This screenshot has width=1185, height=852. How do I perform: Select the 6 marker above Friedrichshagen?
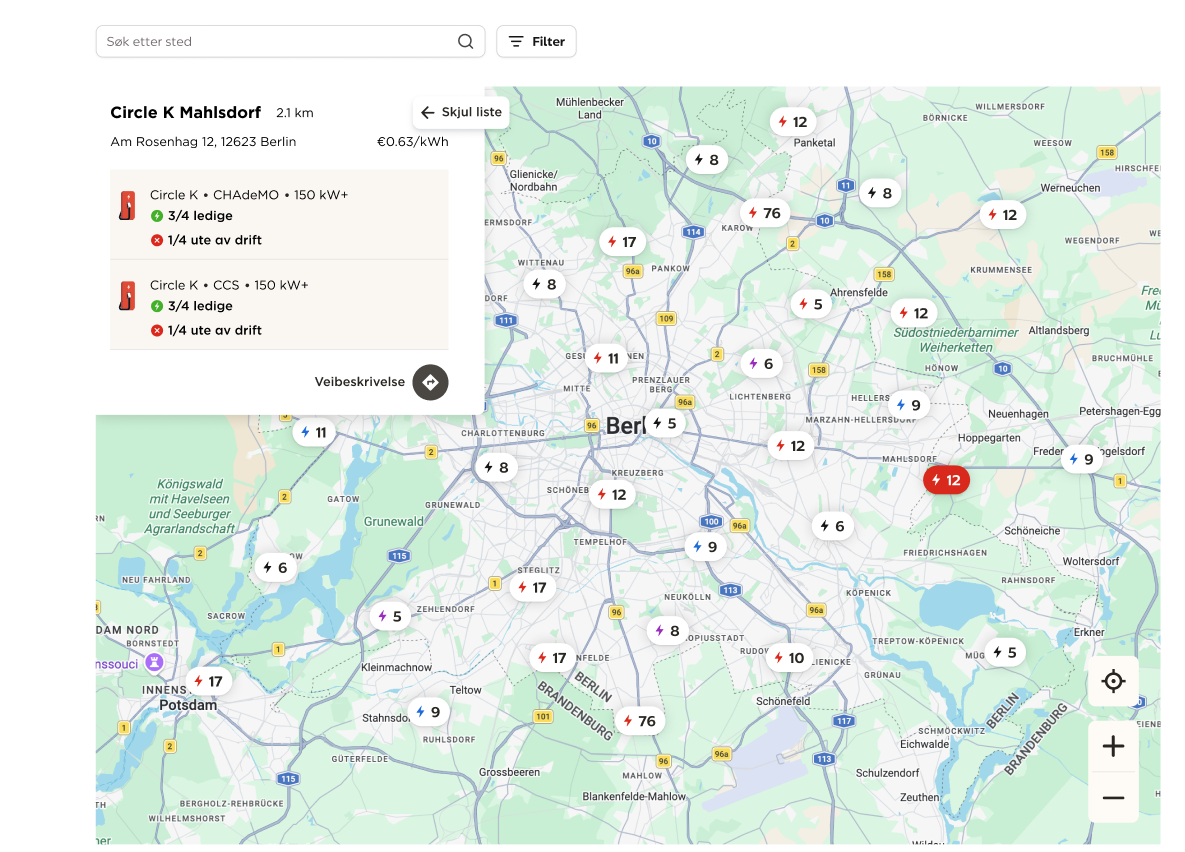(x=833, y=526)
